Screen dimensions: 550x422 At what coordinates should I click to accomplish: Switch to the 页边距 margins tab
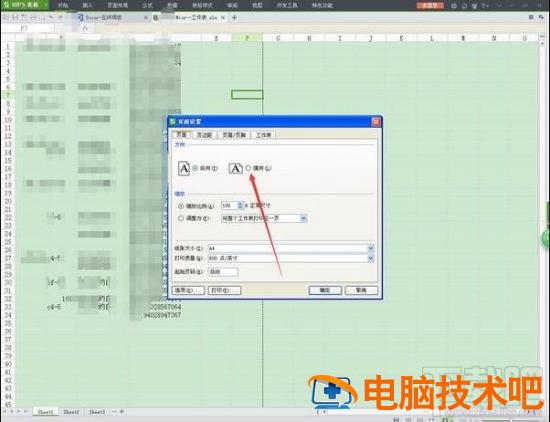tap(204, 135)
